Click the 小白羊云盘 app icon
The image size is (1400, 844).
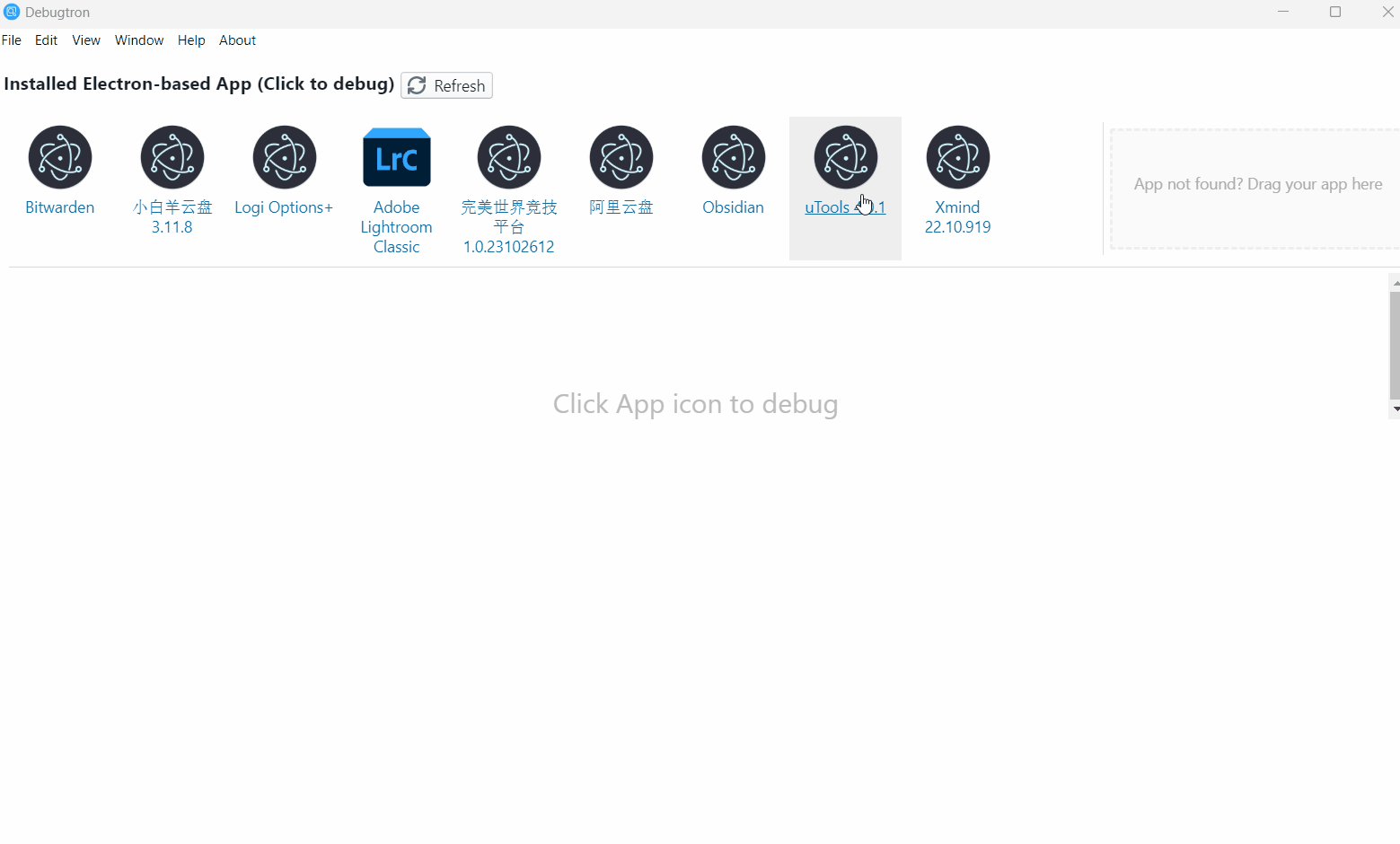click(x=172, y=157)
